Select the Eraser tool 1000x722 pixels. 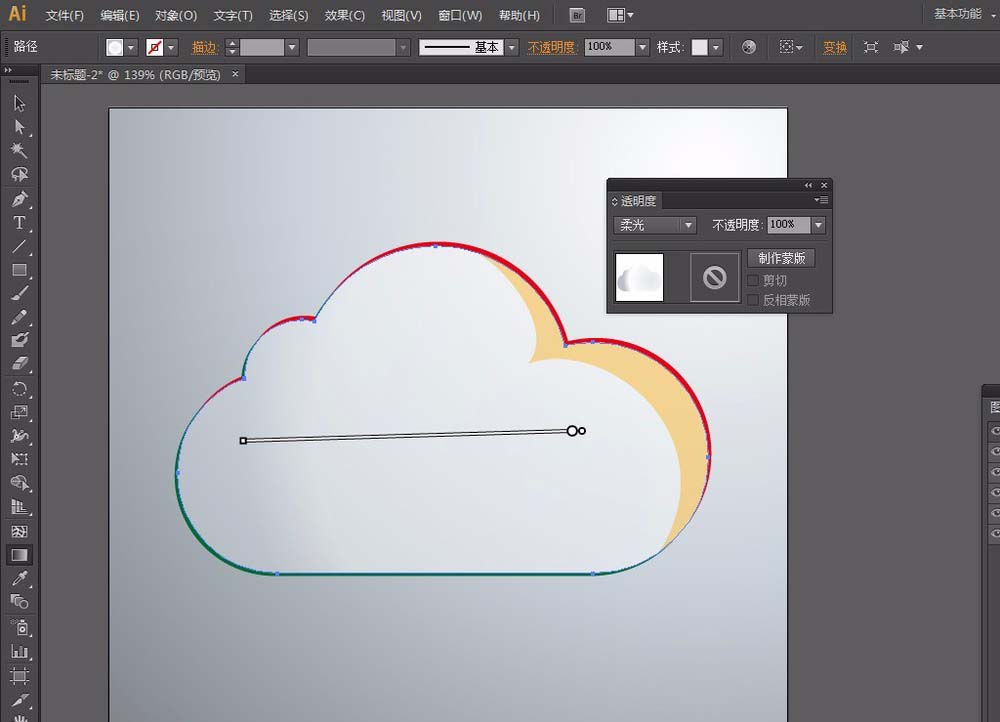(19, 365)
